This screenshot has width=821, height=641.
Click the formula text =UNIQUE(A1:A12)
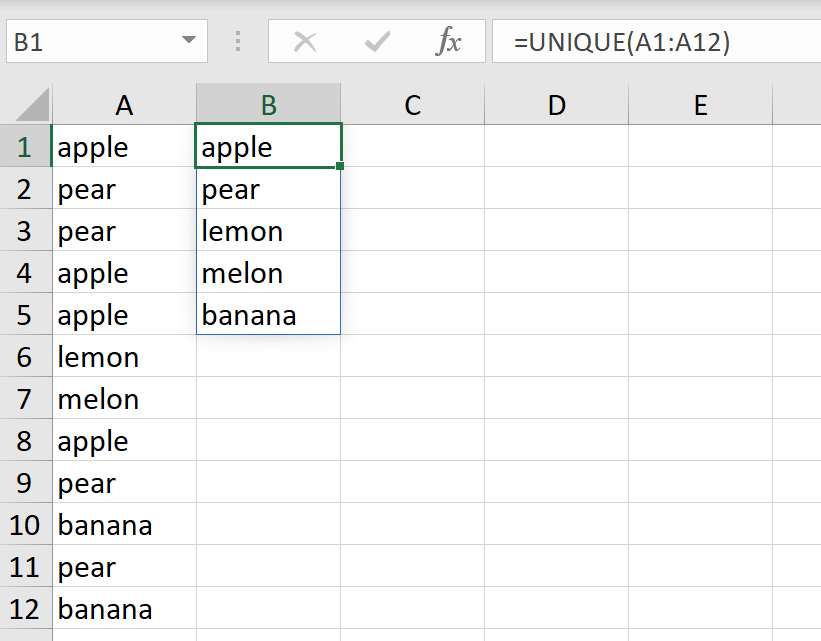[622, 42]
